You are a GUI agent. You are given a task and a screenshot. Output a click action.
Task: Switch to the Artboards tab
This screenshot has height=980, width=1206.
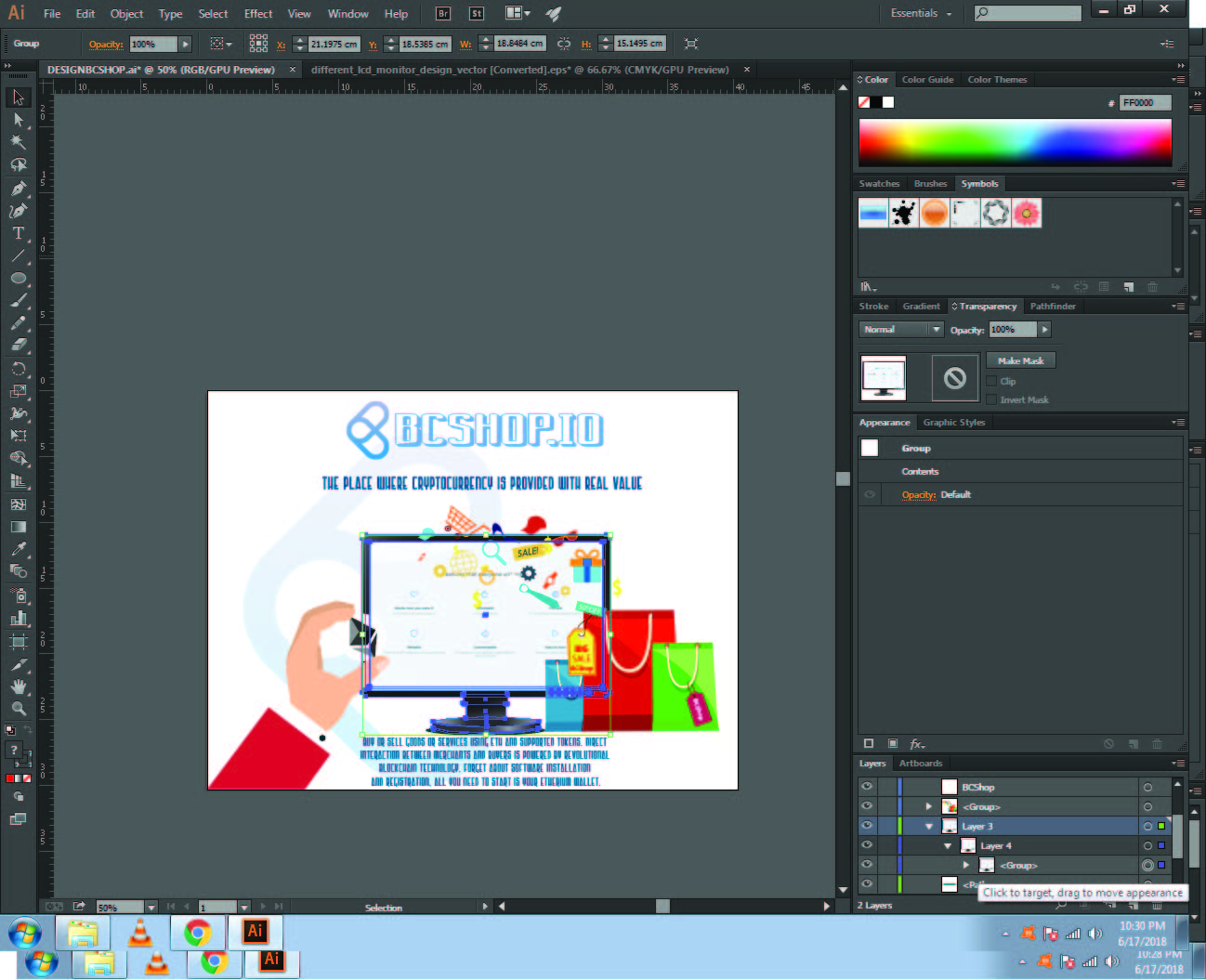921,764
